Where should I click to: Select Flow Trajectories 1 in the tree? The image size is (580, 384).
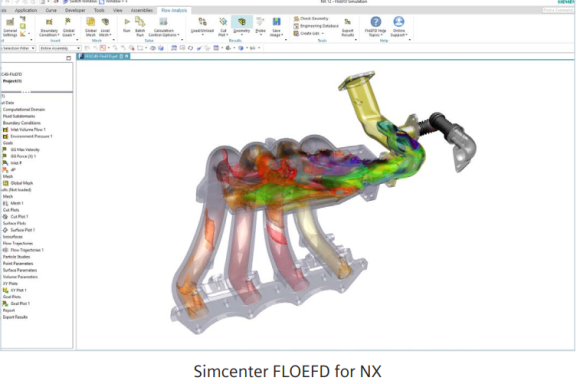point(23,250)
